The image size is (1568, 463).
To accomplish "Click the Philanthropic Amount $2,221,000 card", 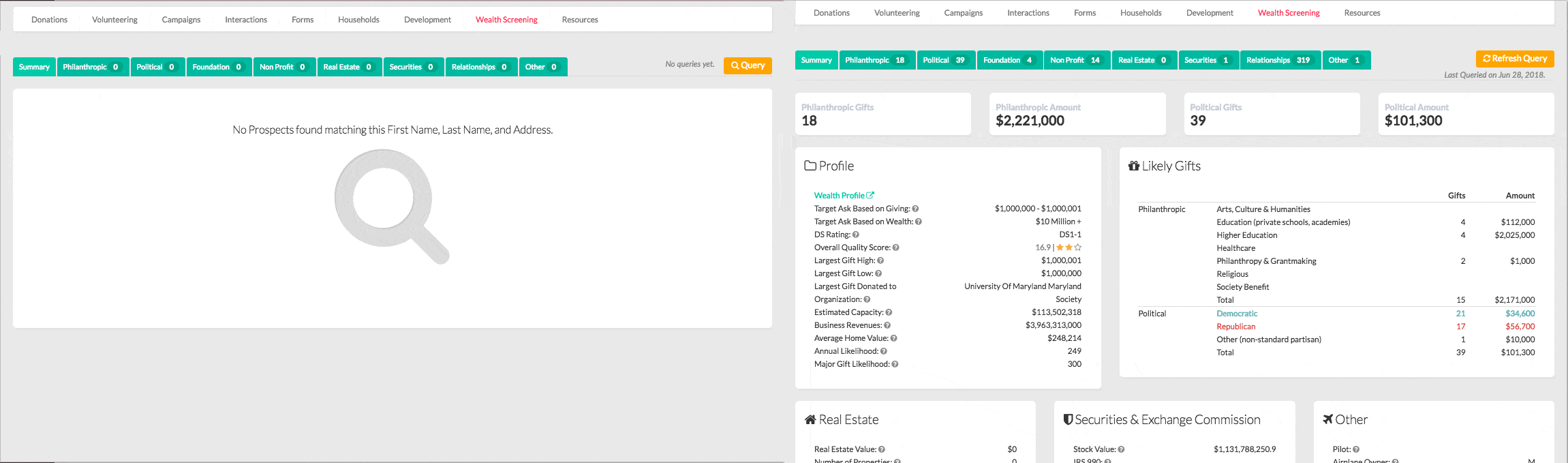I will tap(1077, 114).
